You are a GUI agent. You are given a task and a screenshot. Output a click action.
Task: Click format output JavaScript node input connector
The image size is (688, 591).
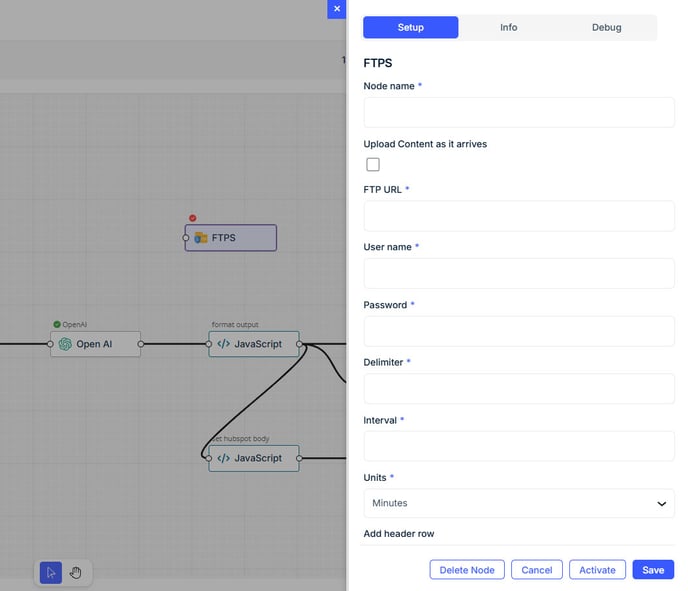coord(209,344)
